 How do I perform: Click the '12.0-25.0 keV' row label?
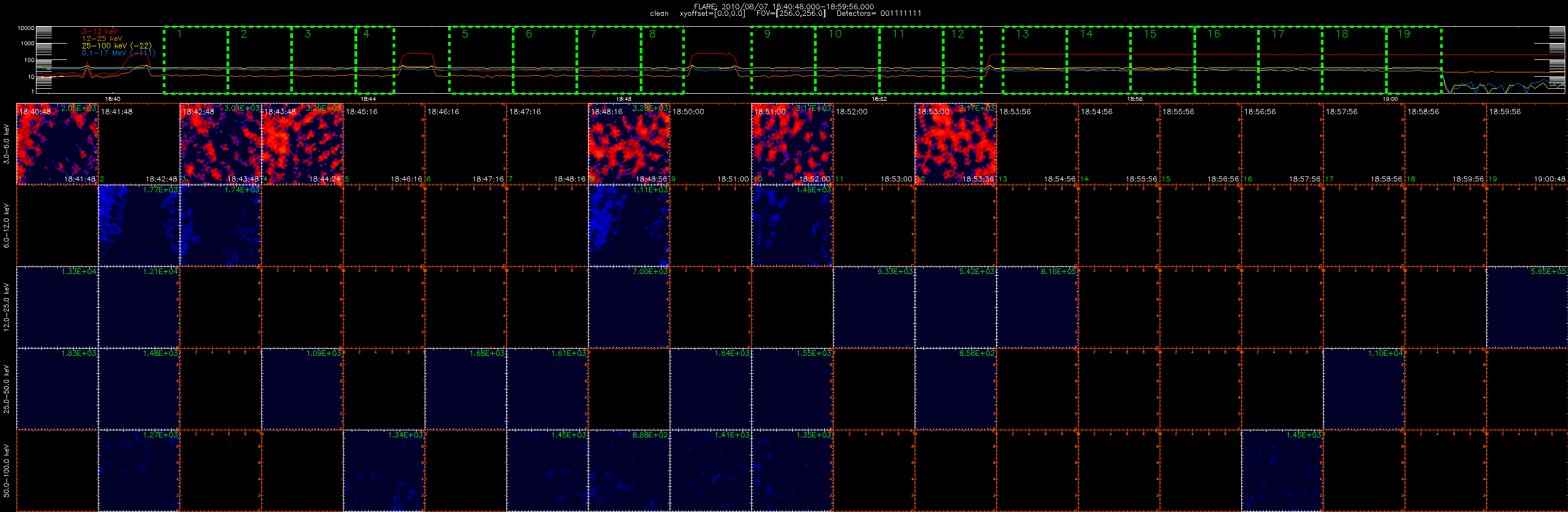click(7, 307)
